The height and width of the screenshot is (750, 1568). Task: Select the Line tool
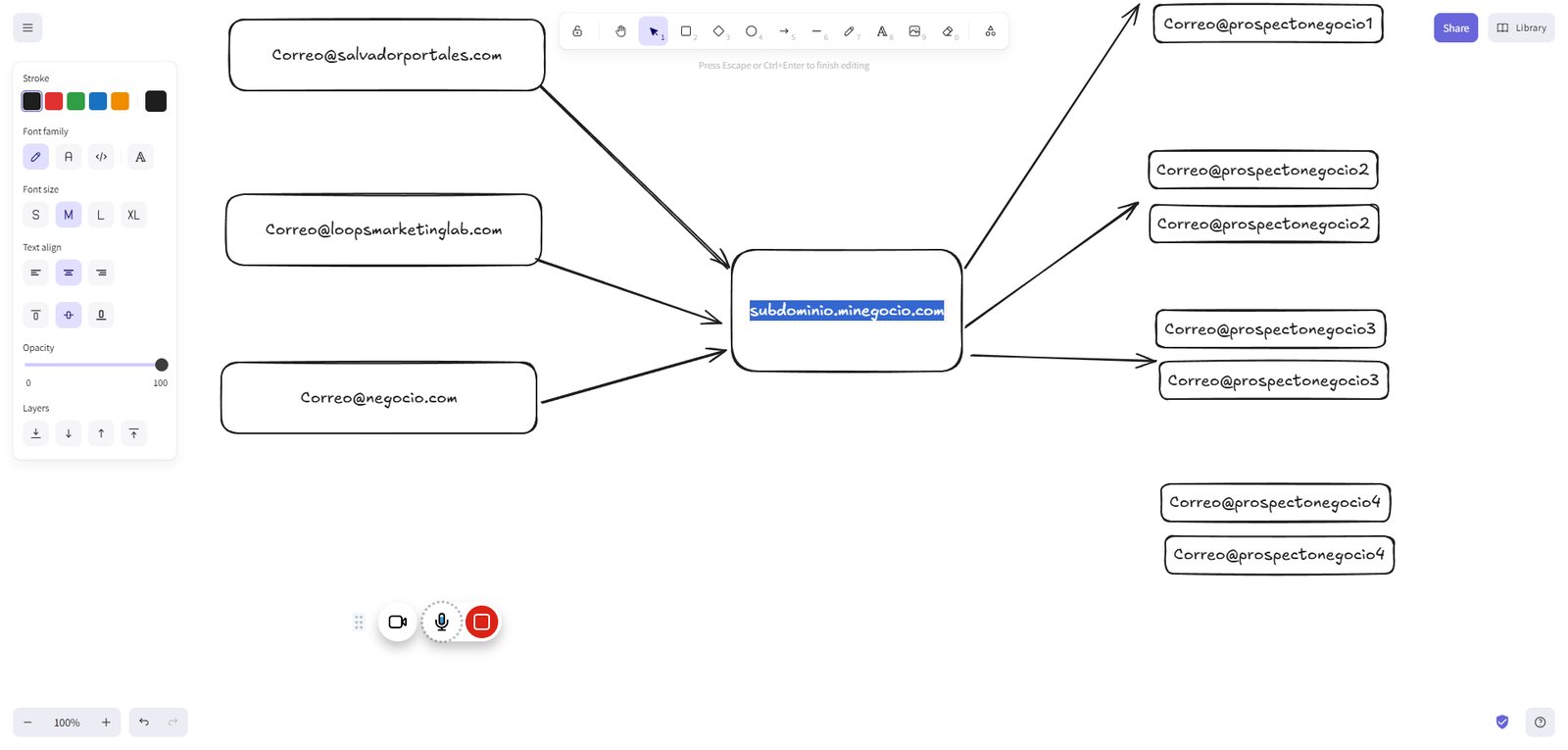[x=816, y=31]
